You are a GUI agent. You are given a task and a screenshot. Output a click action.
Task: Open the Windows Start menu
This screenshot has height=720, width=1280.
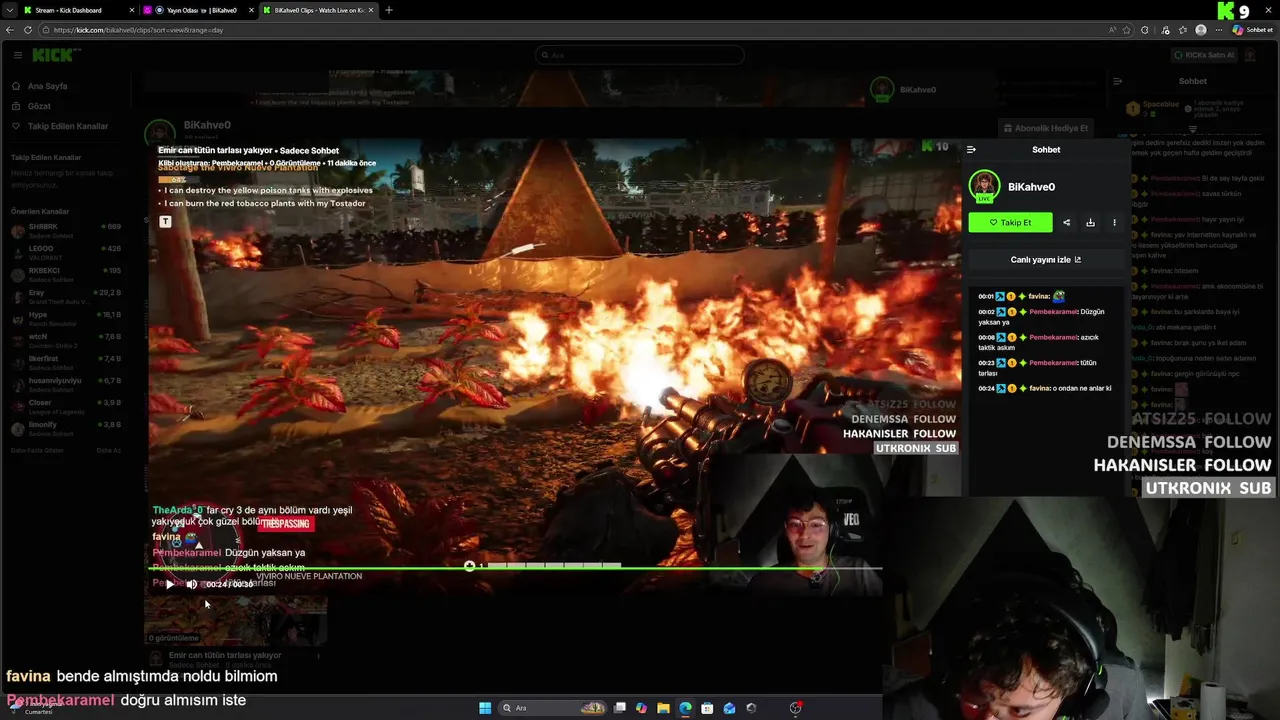pyautogui.click(x=485, y=708)
